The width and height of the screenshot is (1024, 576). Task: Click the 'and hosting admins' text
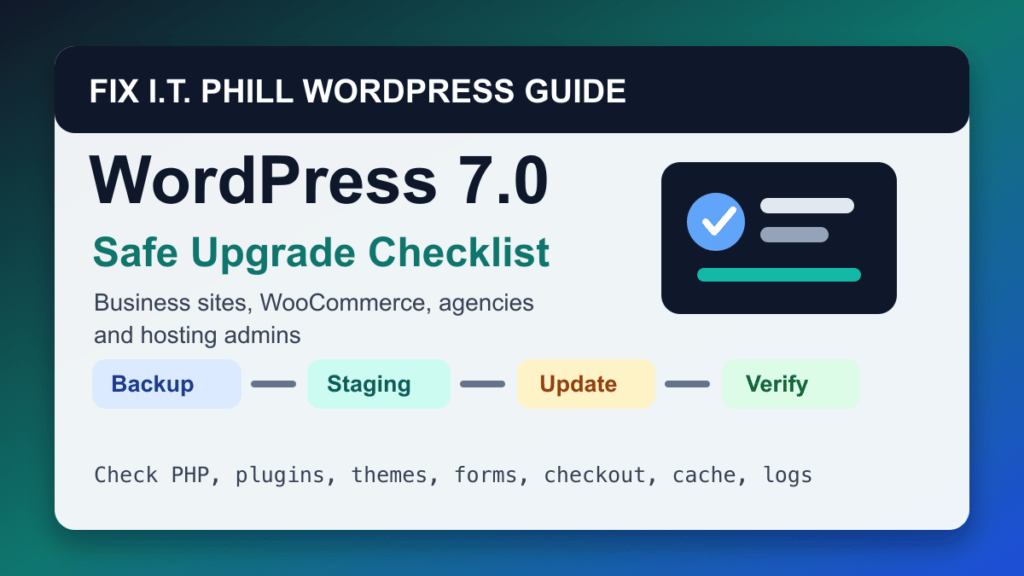tap(197, 336)
